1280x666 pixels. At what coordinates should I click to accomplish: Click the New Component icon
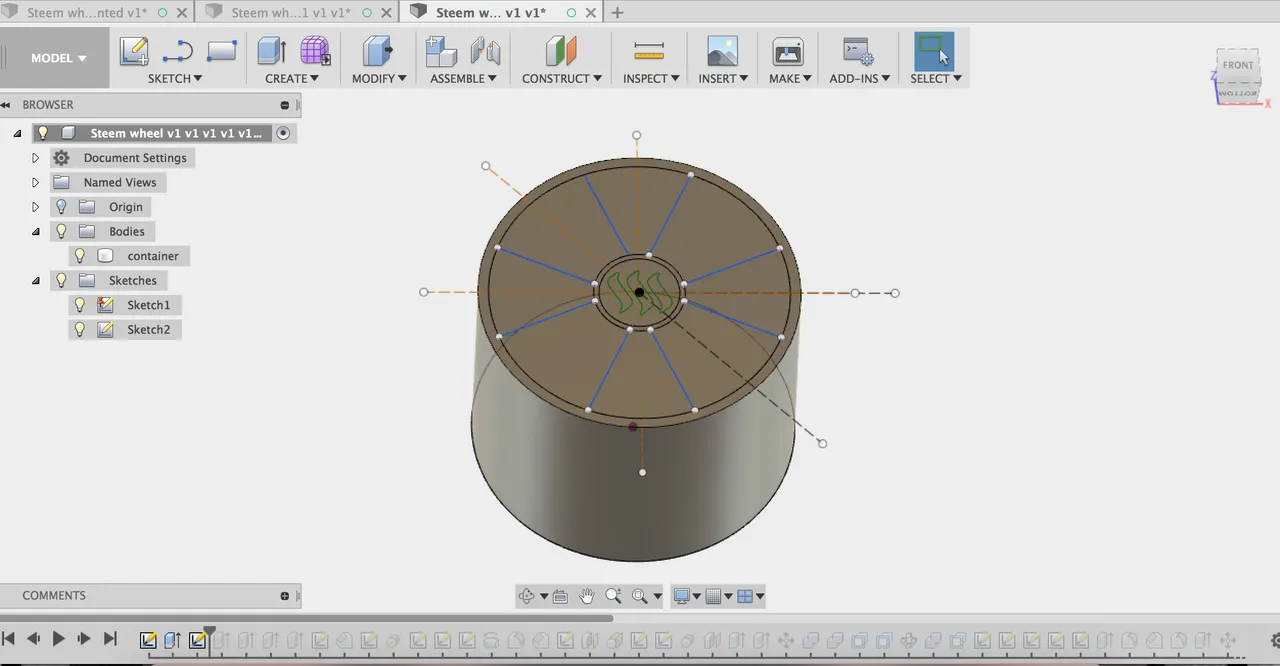click(x=441, y=51)
